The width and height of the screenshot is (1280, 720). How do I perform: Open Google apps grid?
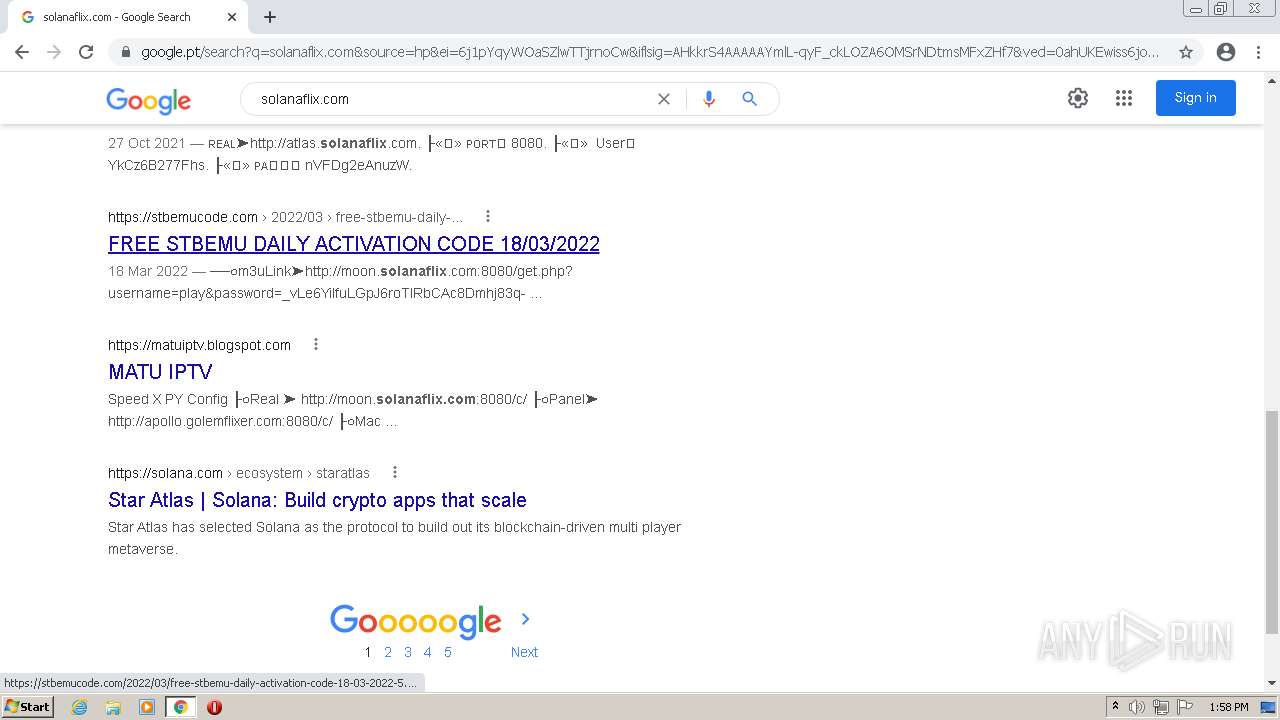[x=1124, y=98]
